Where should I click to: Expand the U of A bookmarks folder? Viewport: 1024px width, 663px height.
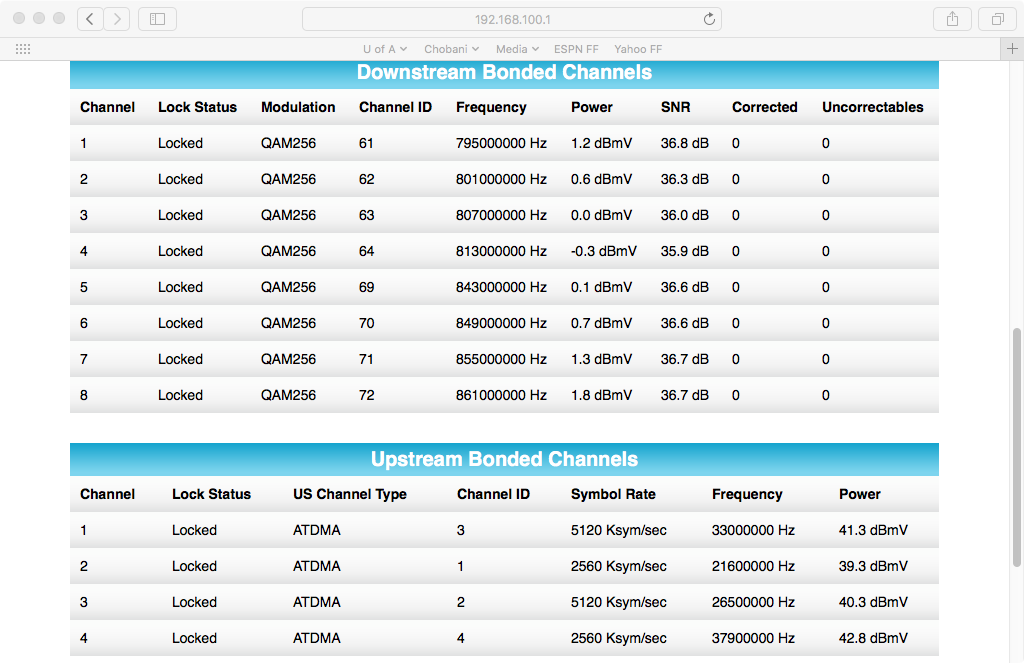[385, 49]
